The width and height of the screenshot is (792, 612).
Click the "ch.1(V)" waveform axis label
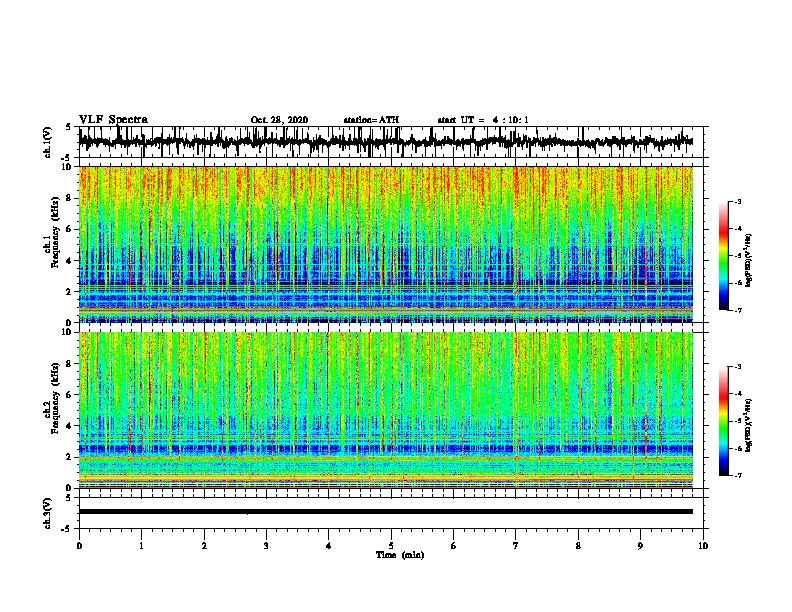point(48,142)
